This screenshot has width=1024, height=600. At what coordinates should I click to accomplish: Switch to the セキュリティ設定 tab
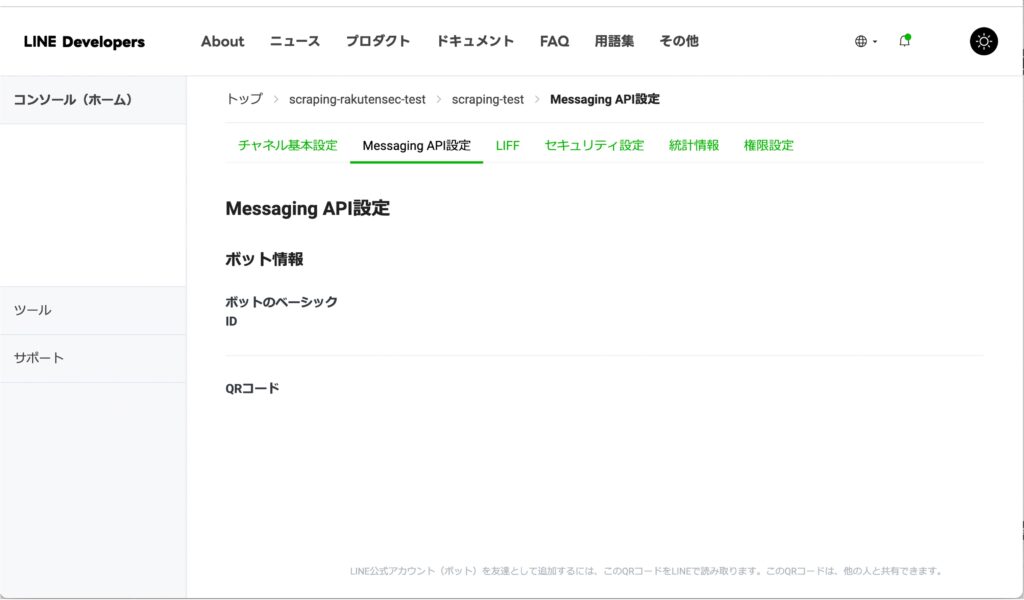(594, 145)
